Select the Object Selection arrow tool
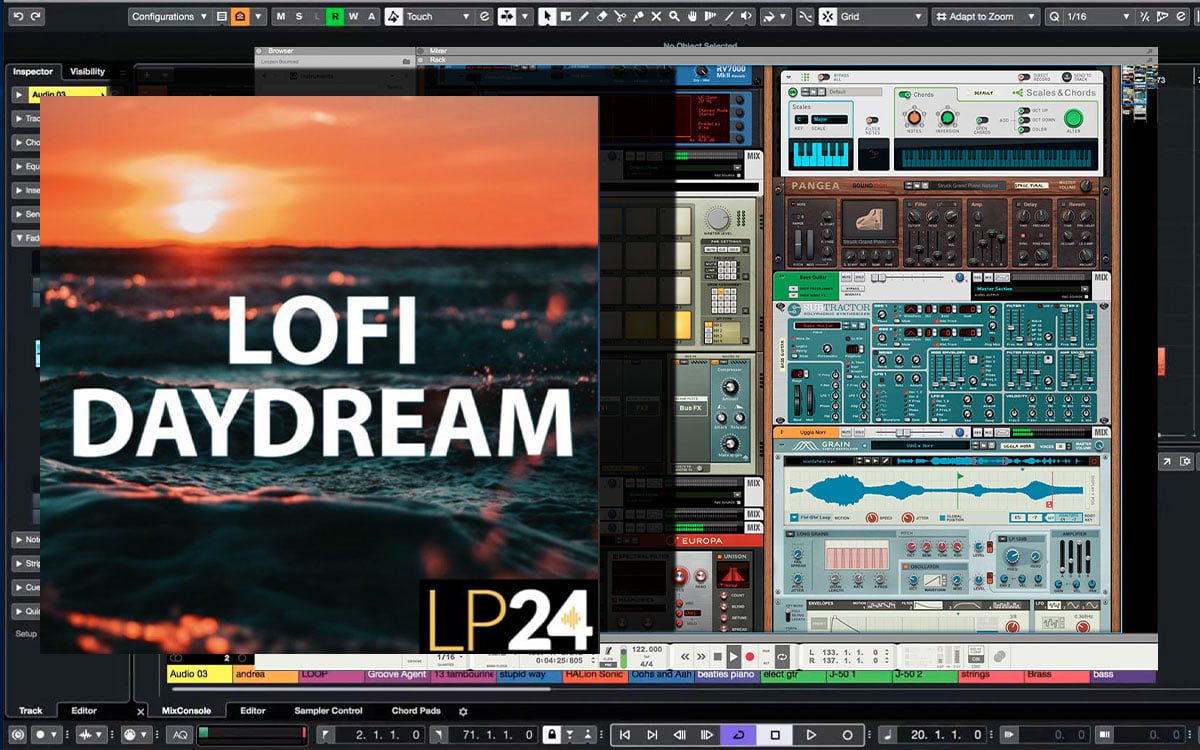The image size is (1200, 750). click(546, 16)
